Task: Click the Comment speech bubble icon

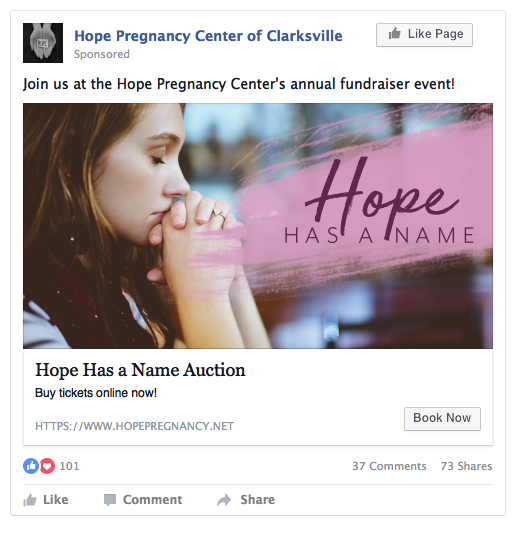Action: 110,500
